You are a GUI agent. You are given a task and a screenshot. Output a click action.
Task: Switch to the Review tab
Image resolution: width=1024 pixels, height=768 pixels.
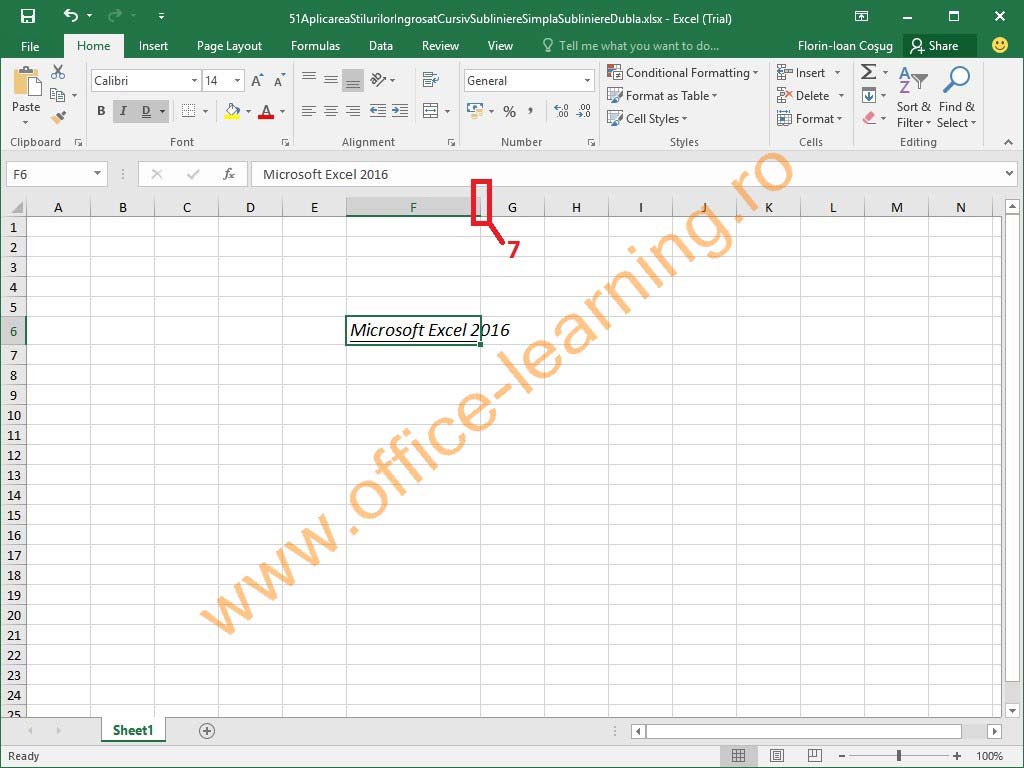(440, 46)
